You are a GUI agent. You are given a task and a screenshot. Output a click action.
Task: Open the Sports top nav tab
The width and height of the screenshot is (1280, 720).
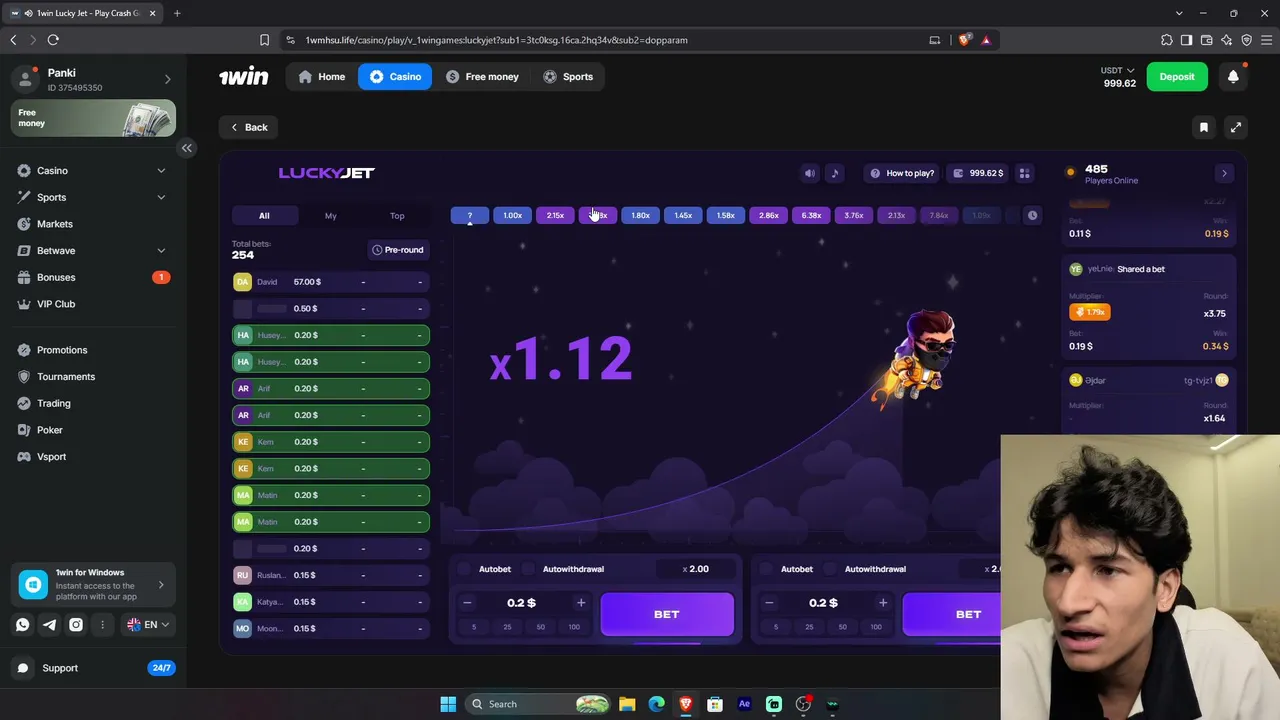pos(568,77)
